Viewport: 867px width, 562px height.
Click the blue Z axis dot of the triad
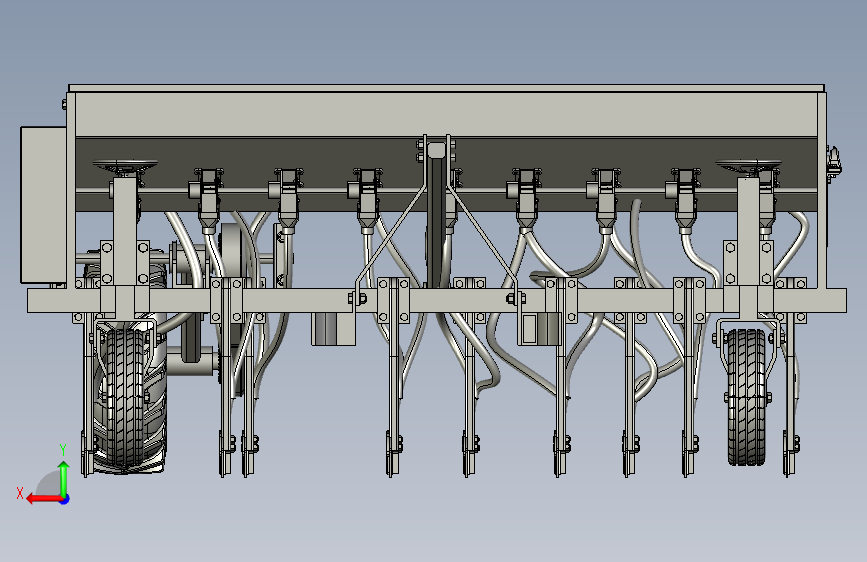coord(65,499)
